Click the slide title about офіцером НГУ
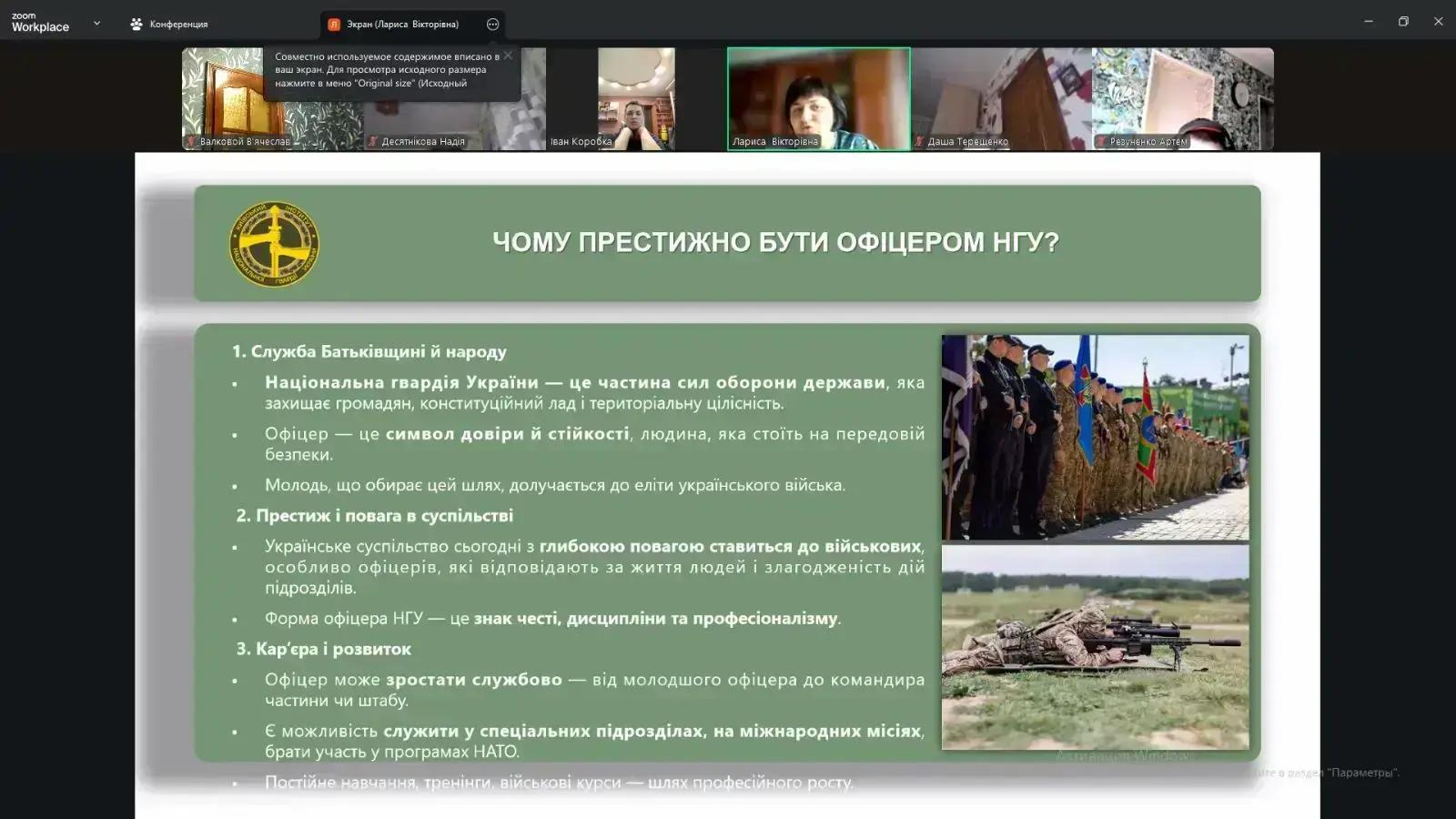 [775, 242]
